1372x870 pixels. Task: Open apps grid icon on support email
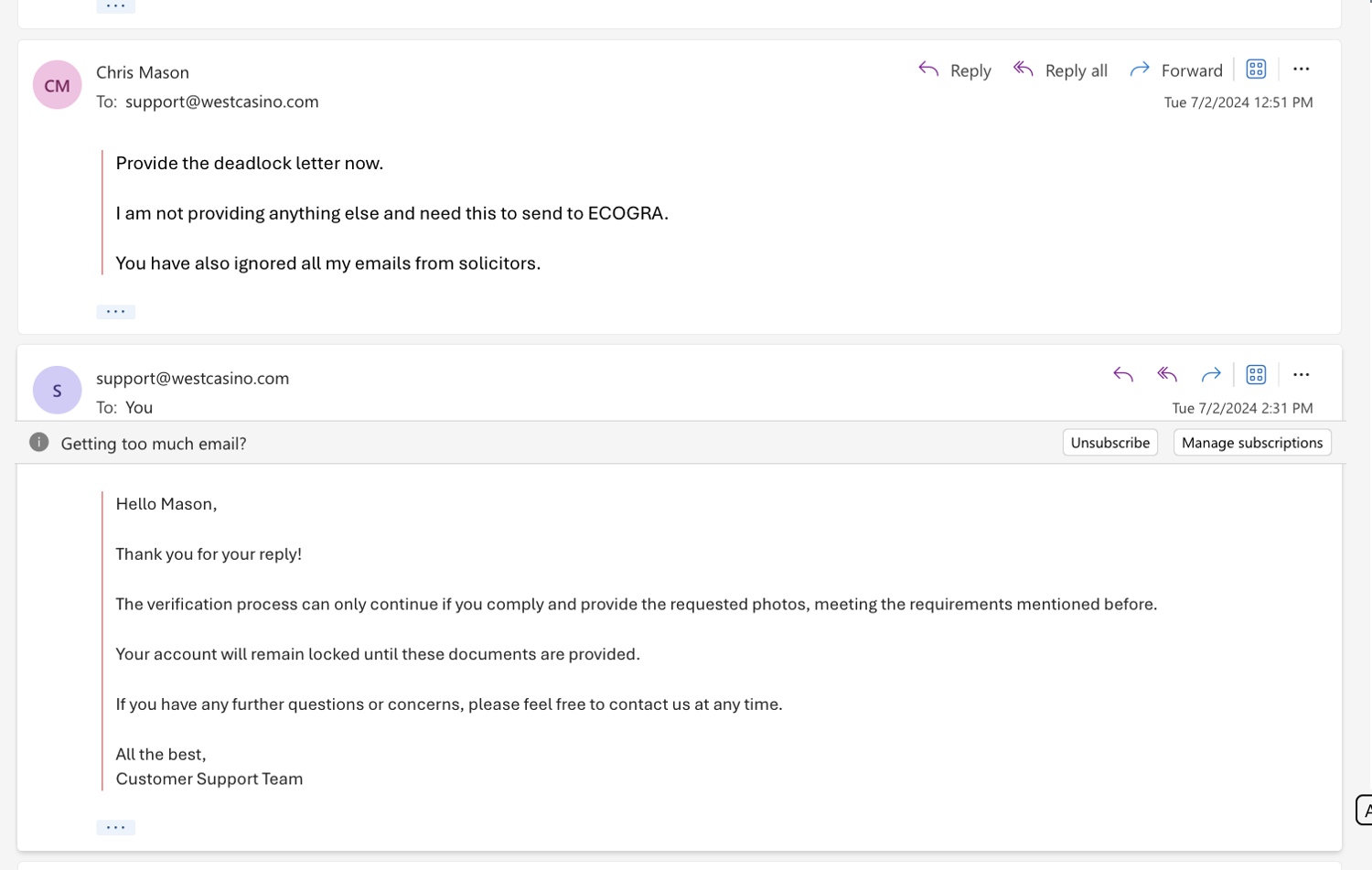1256,375
